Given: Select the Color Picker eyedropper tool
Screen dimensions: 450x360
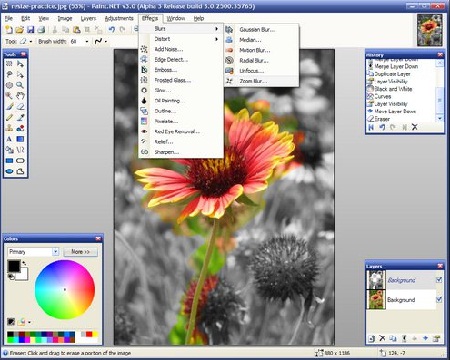Looking at the screenshot, I should click(x=20, y=117).
